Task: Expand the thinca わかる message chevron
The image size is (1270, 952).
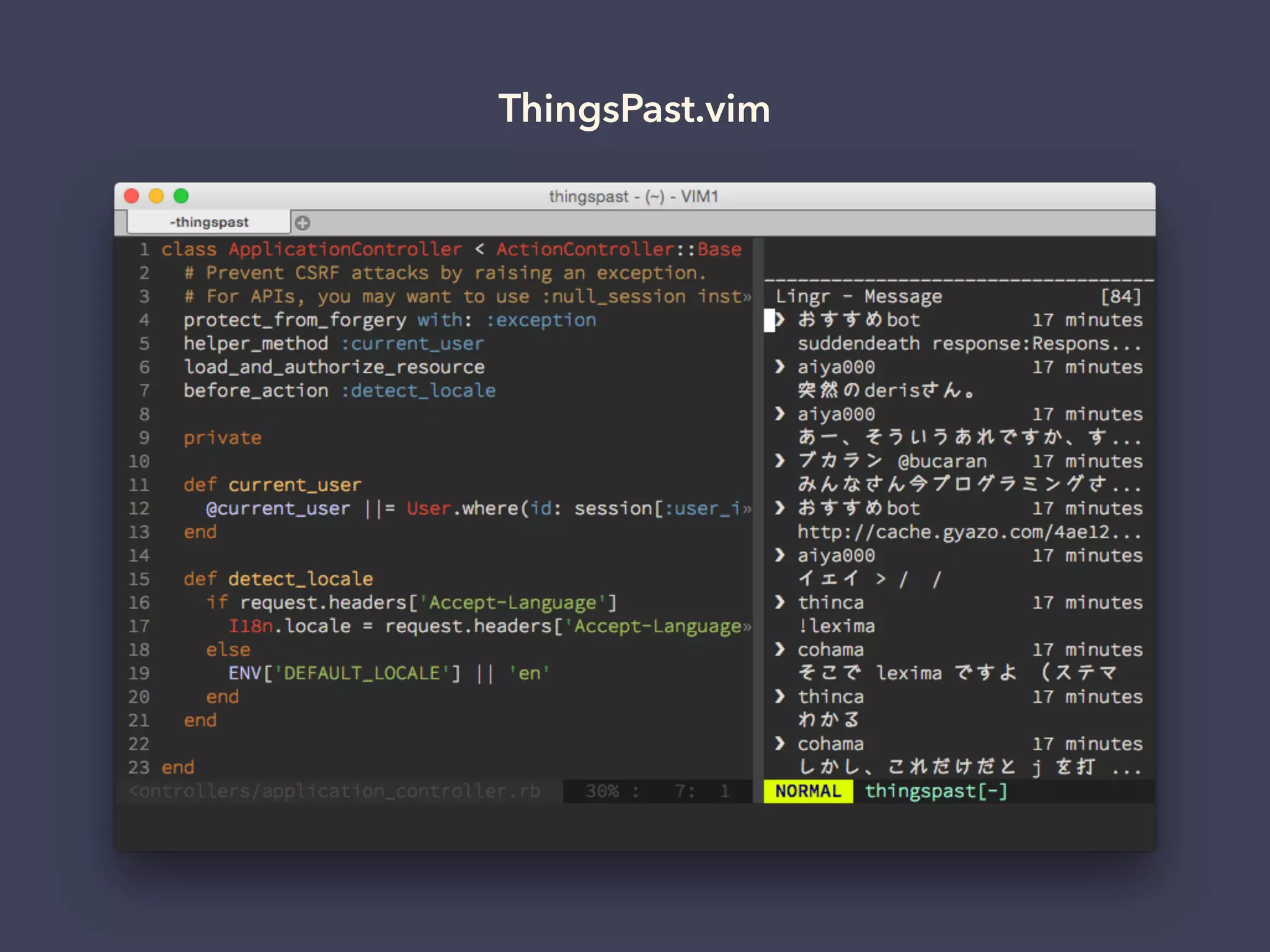Action: click(x=780, y=697)
